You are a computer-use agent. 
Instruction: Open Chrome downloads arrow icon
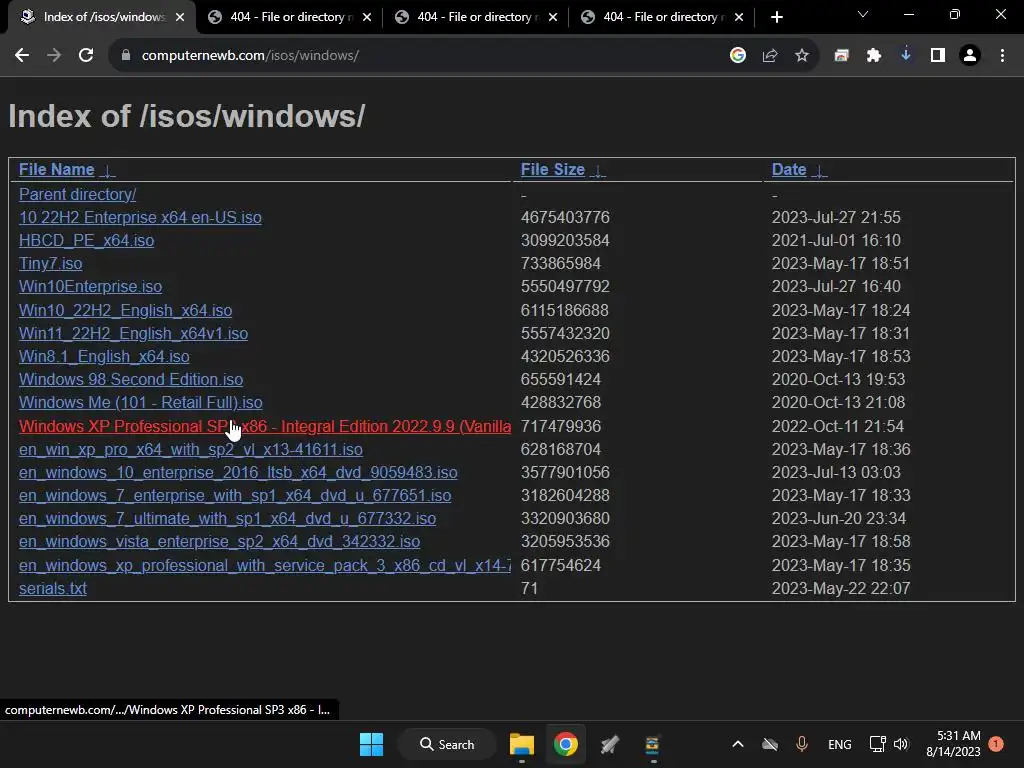pyautogui.click(x=906, y=56)
